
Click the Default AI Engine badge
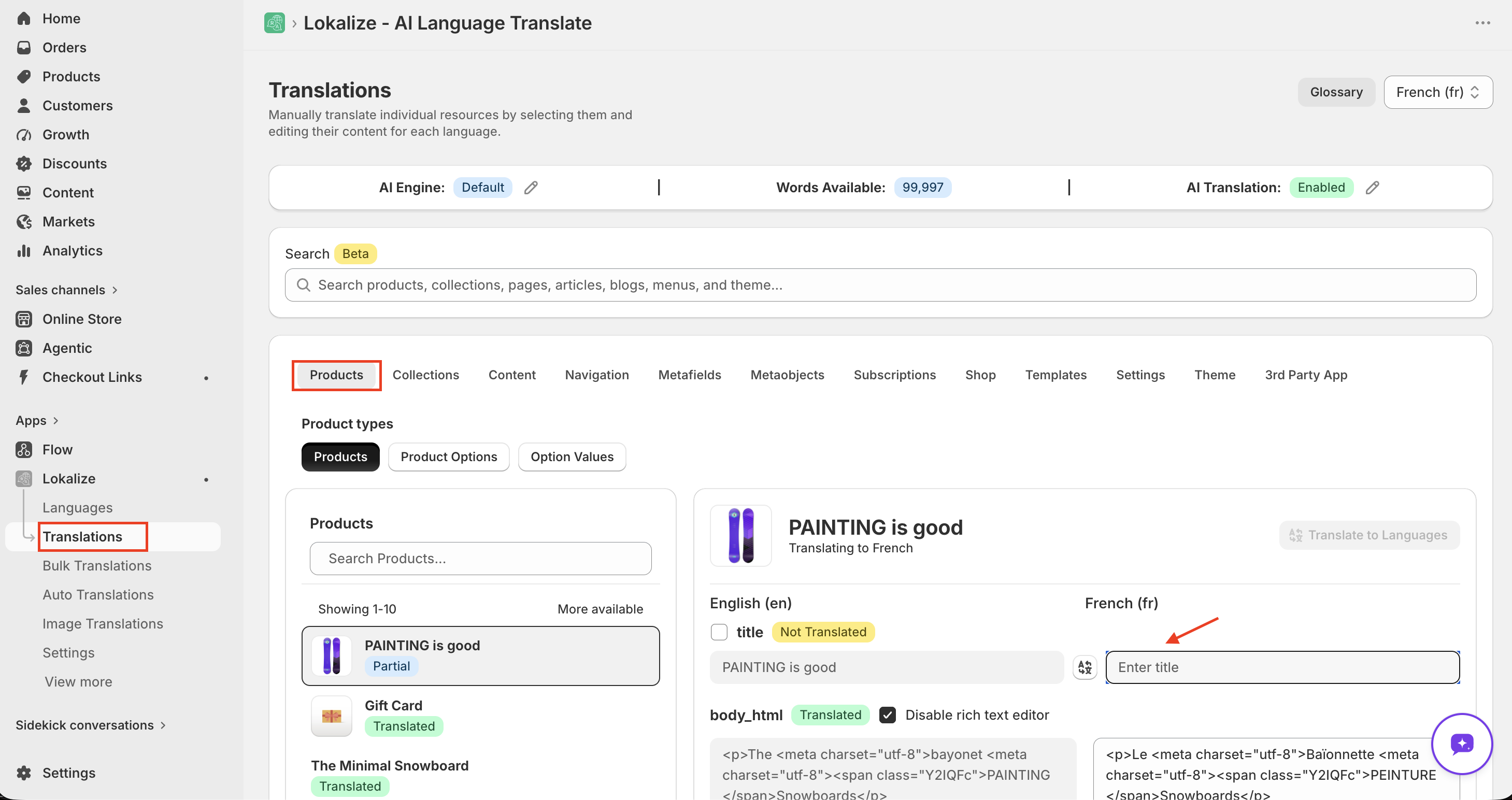click(482, 187)
